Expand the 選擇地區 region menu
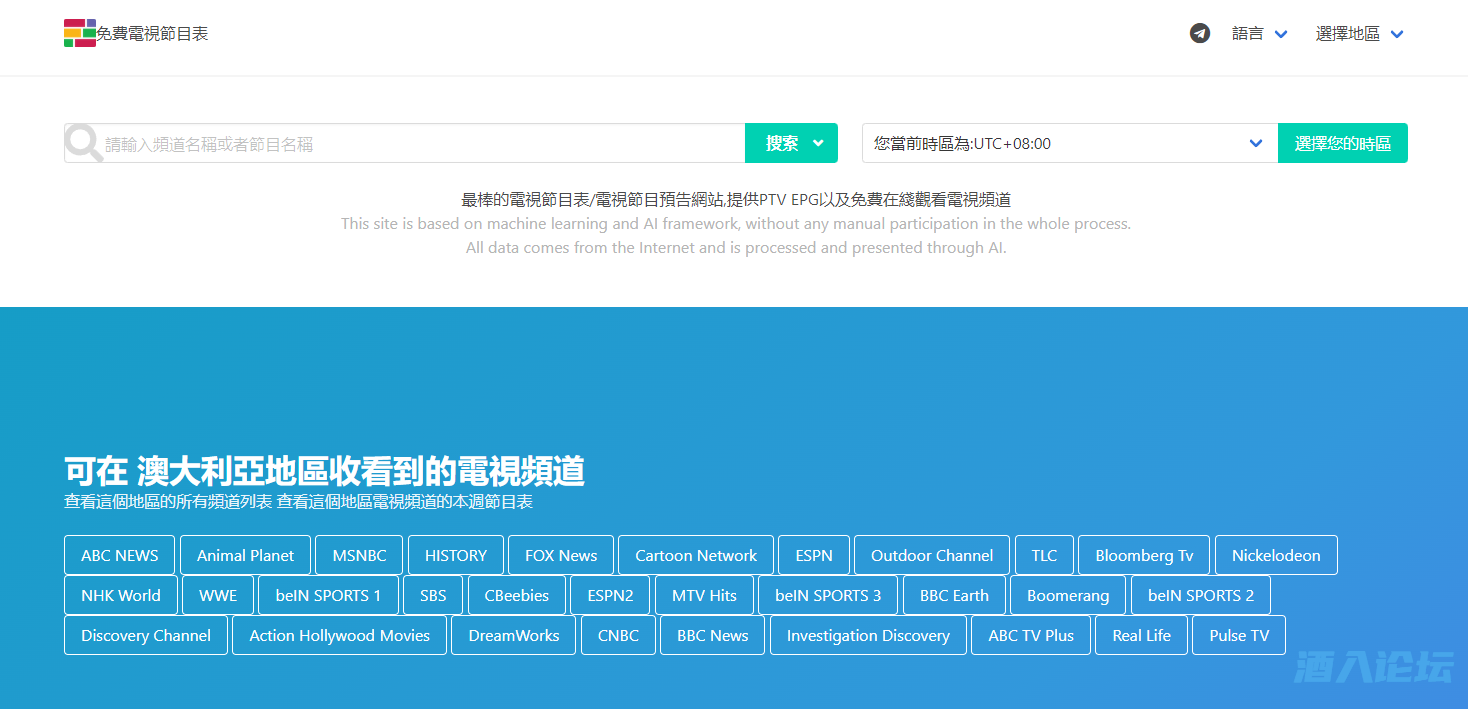Viewport: 1468px width, 709px height. click(1359, 34)
